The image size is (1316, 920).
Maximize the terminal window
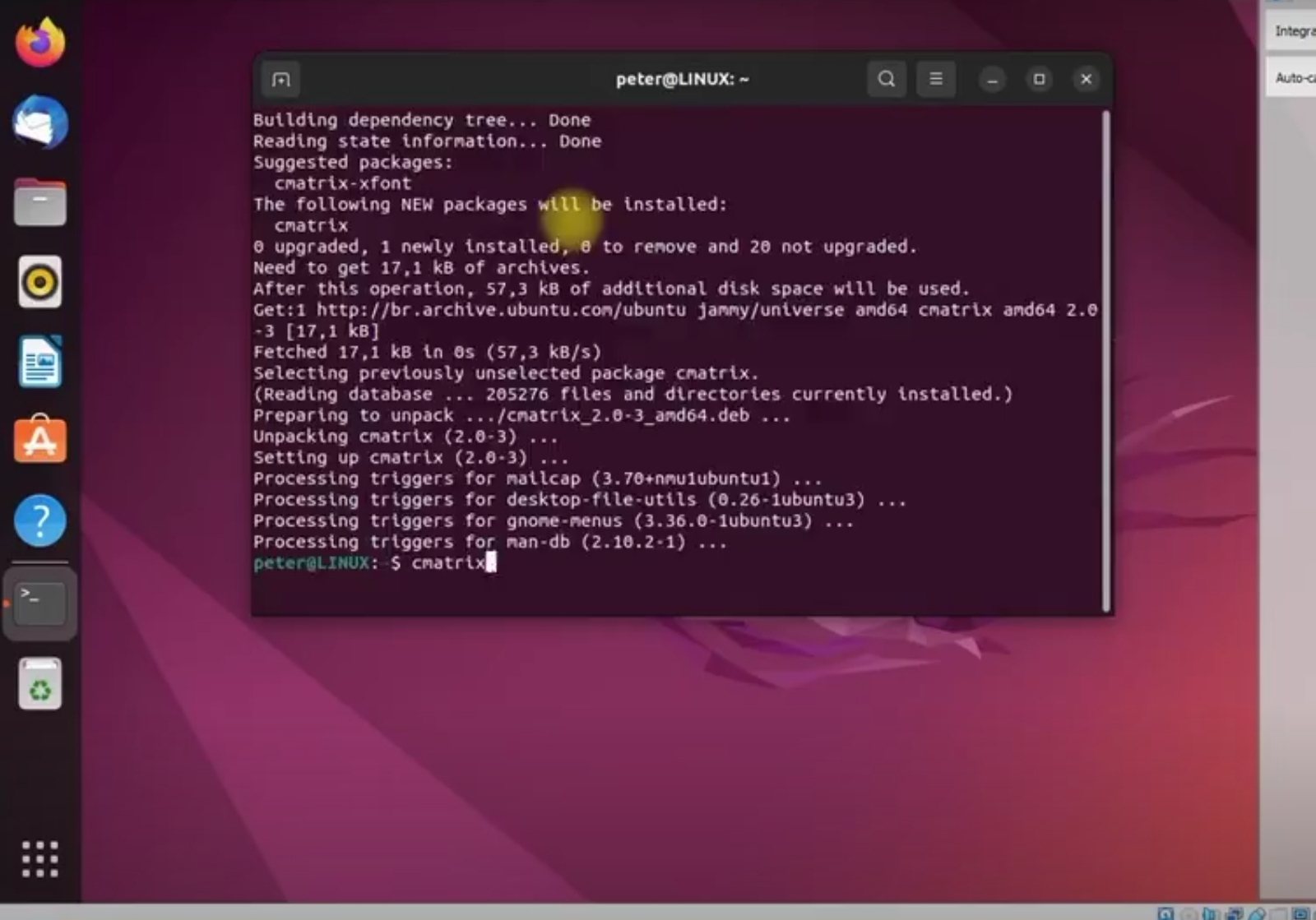(x=1039, y=79)
